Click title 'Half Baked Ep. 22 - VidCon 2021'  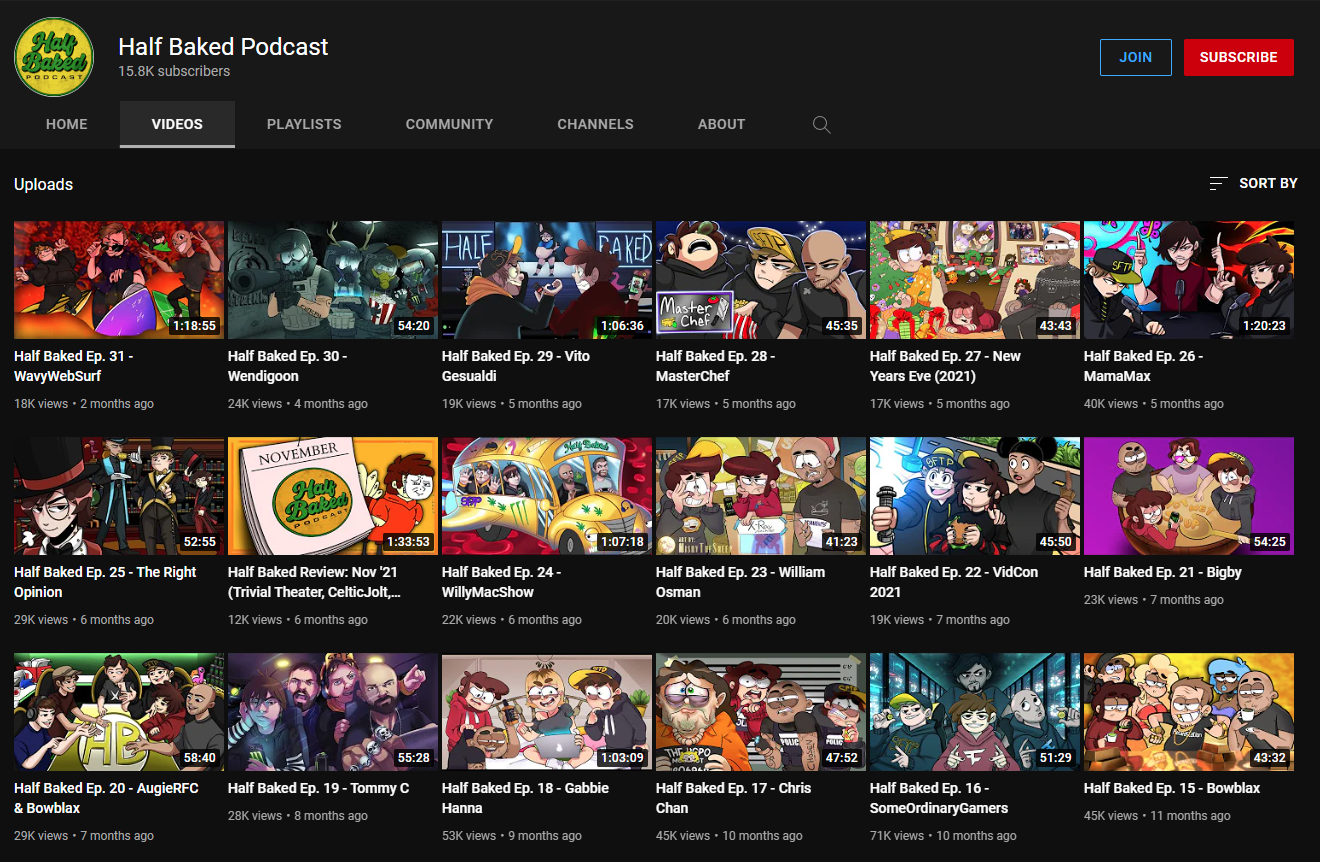pyautogui.click(x=954, y=582)
